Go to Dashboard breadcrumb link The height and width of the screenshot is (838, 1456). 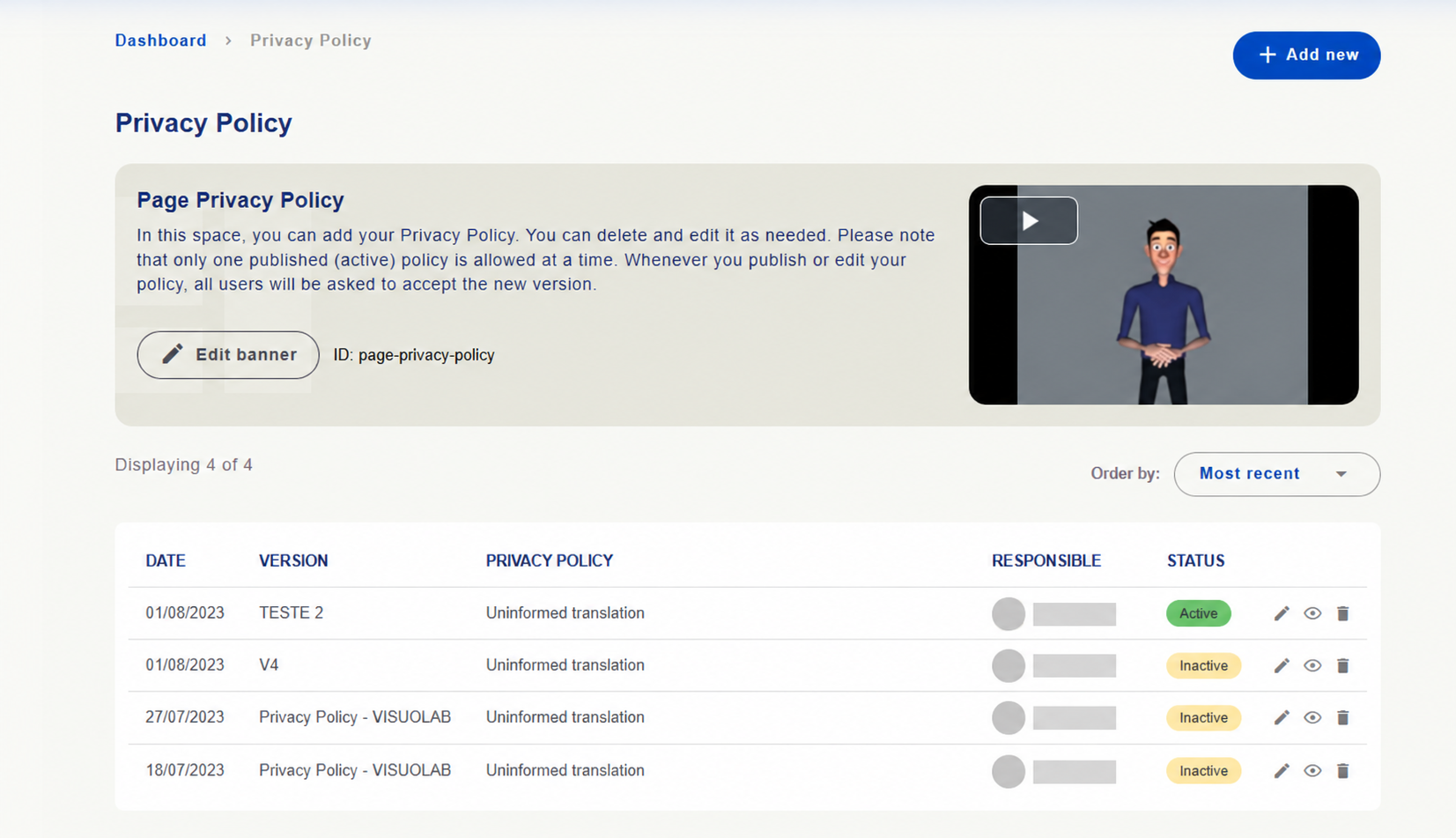pos(160,41)
